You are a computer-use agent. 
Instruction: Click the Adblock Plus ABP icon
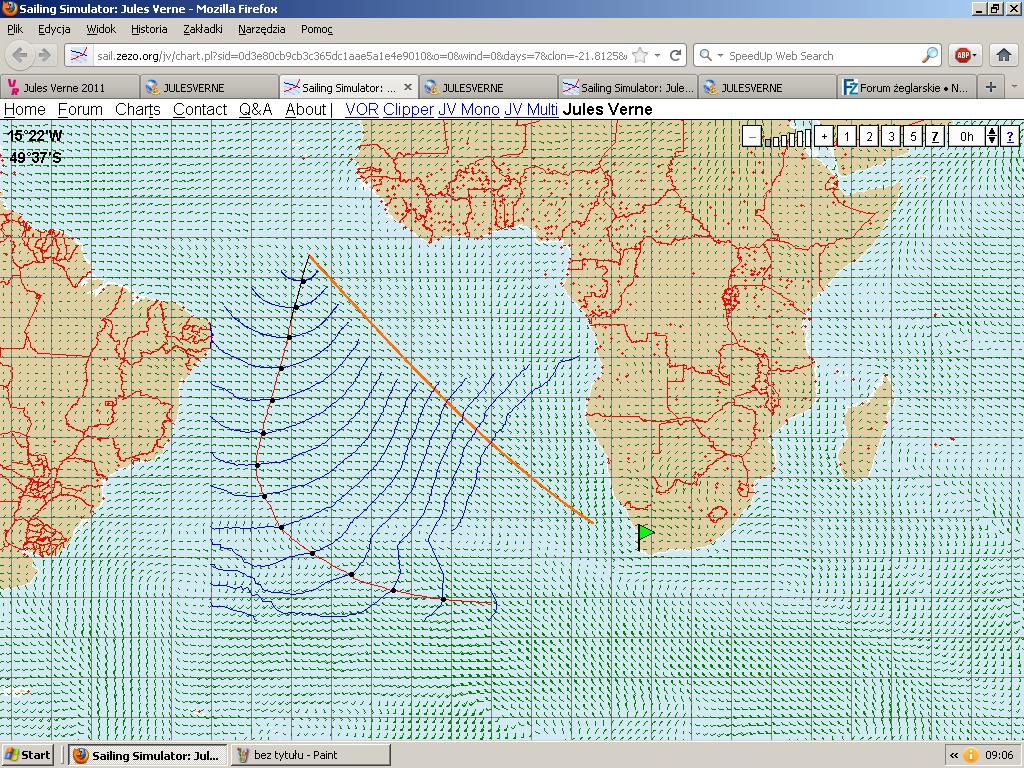[962, 56]
